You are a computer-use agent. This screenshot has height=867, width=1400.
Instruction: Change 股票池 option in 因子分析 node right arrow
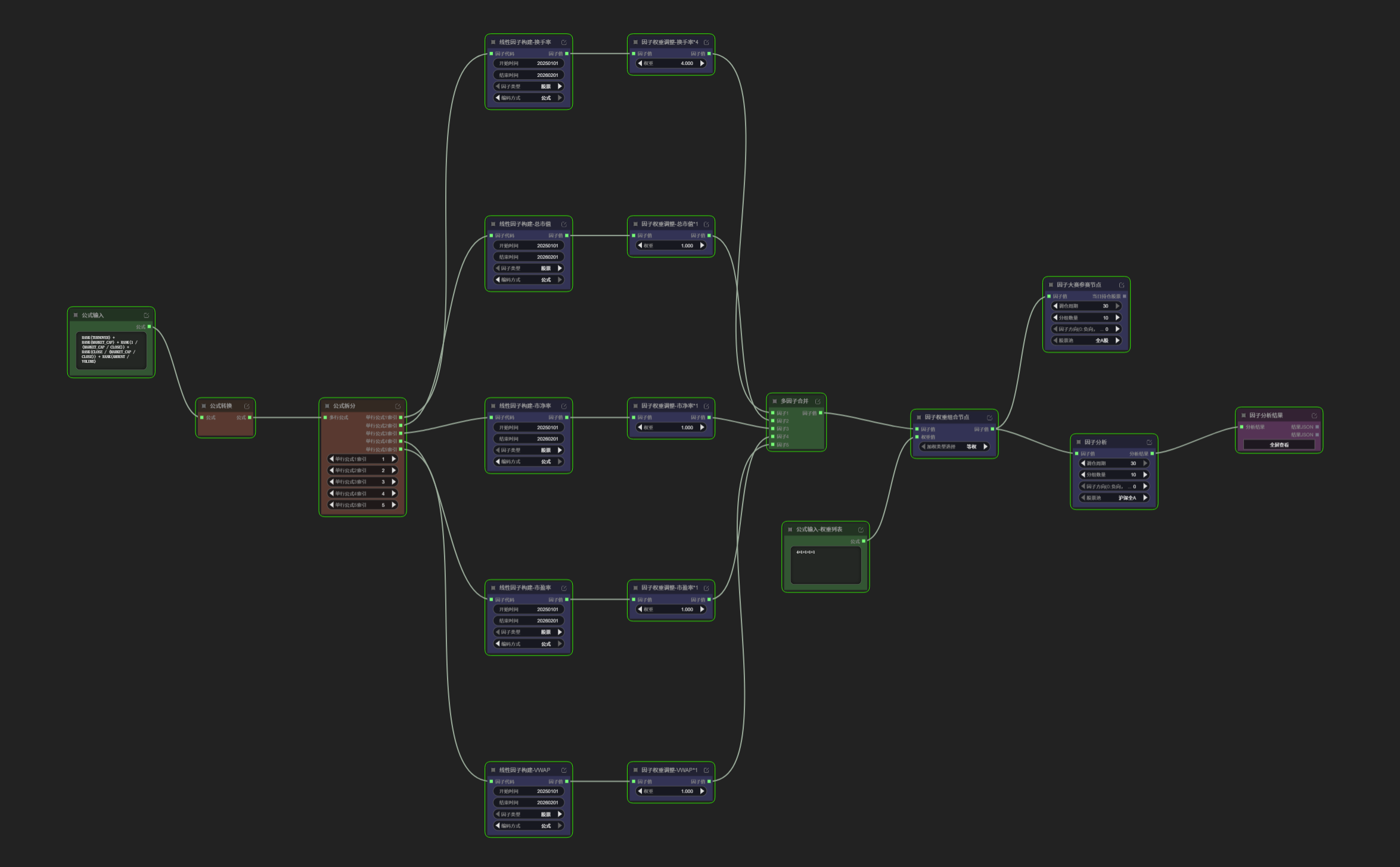(x=1145, y=498)
